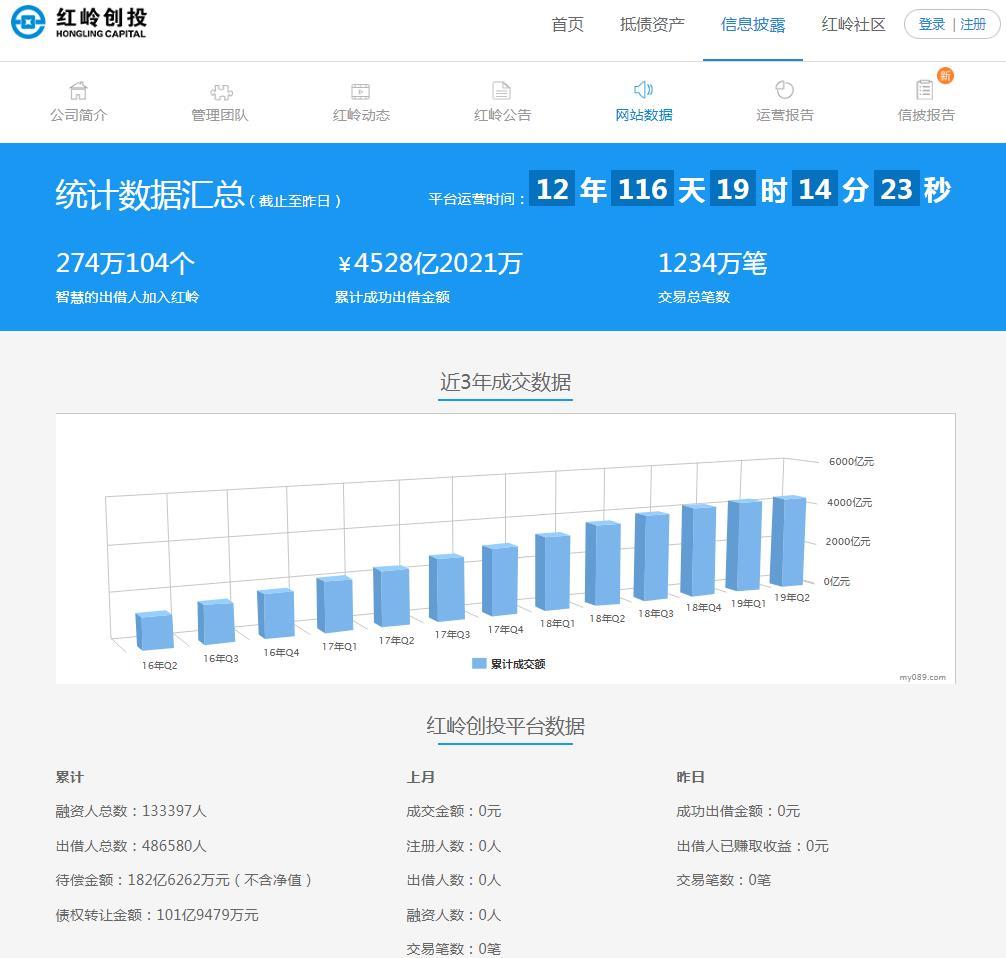Screen dimensions: 1006x958
Task: Click the 1234万笔 transaction count
Action: click(x=713, y=263)
